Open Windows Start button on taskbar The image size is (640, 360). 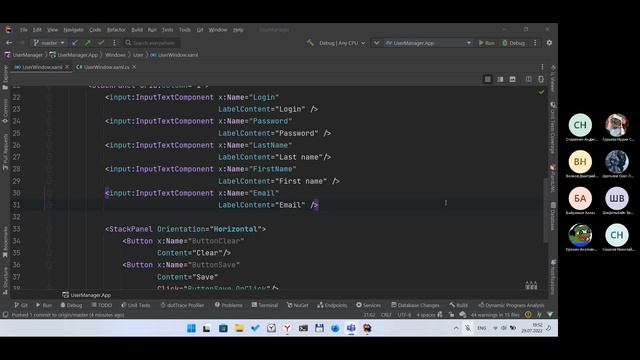(191, 328)
